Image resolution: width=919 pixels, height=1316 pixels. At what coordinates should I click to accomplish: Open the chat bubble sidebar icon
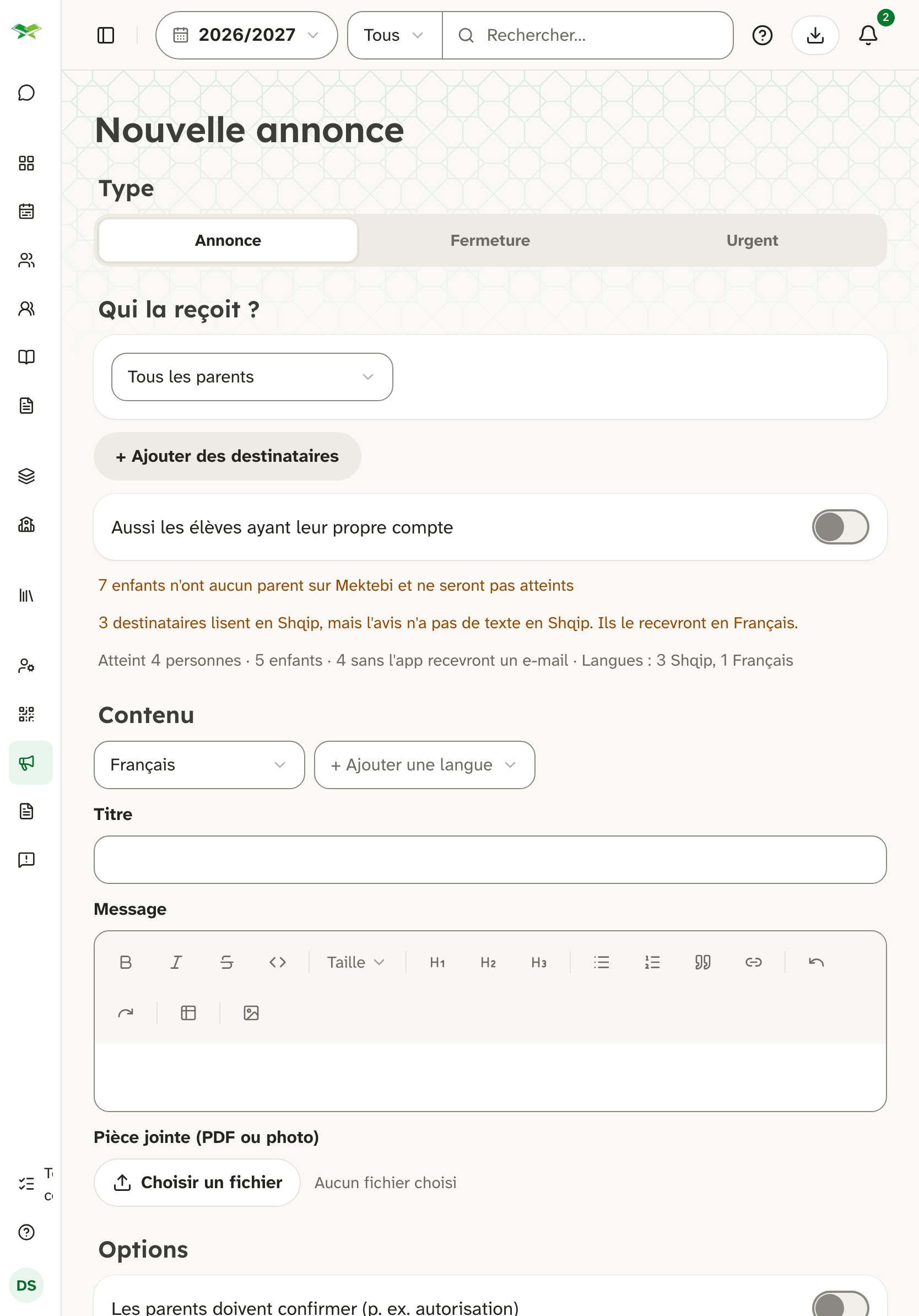26,93
